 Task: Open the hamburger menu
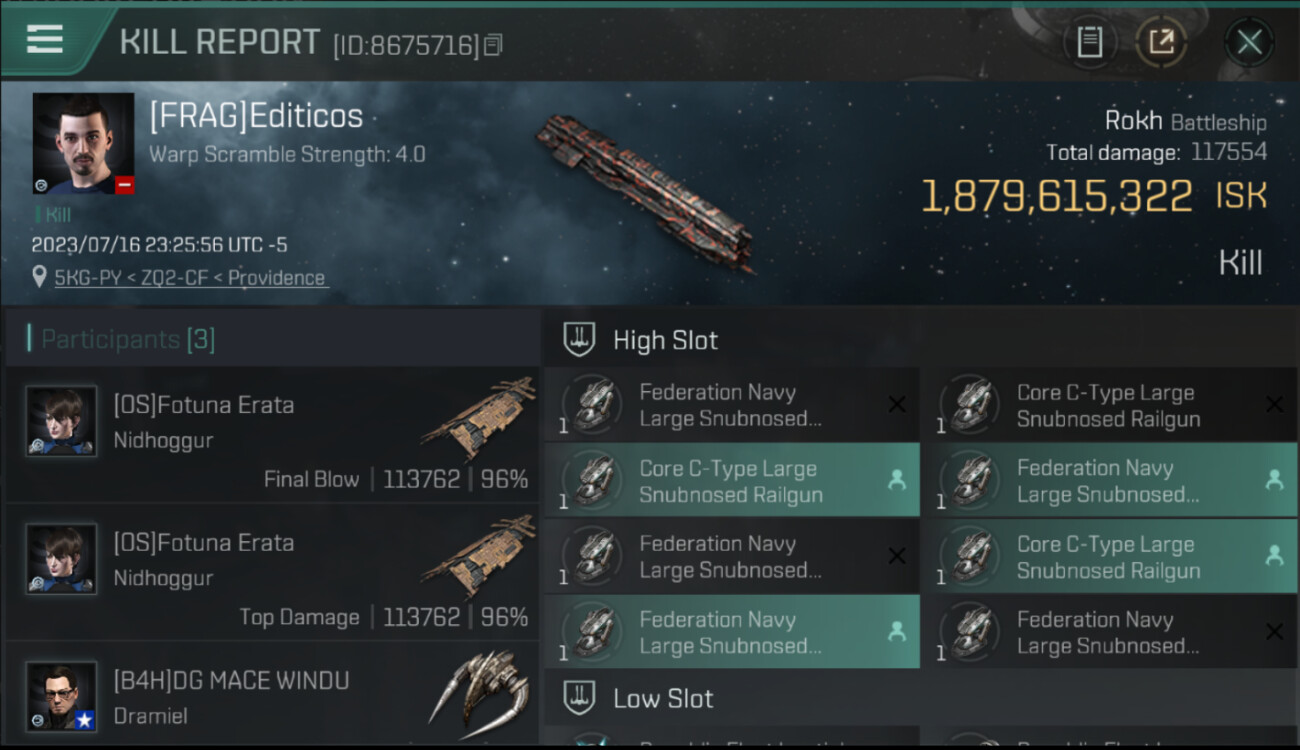45,39
